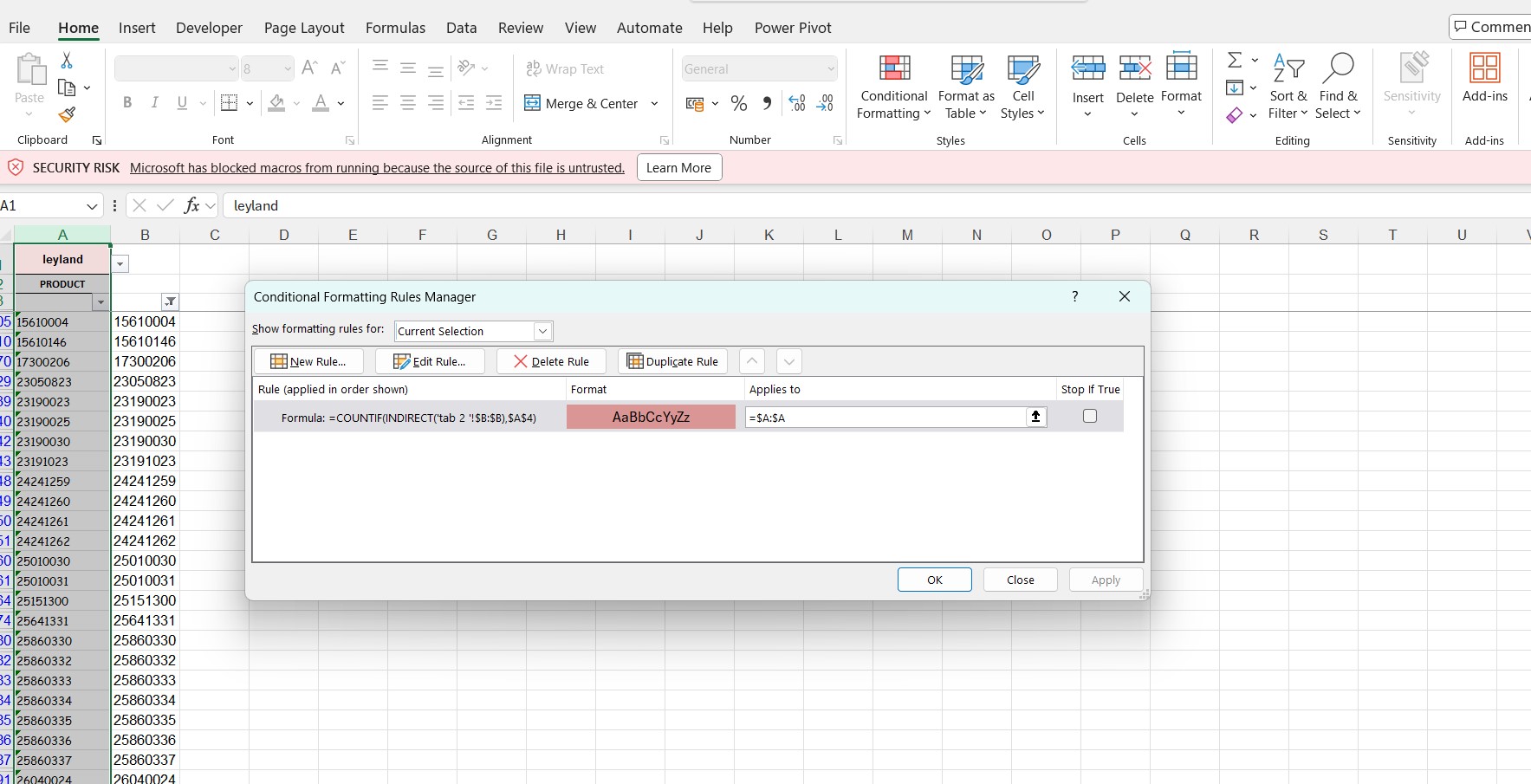This screenshot has height=784, width=1531.
Task: Click the Paste clipboard icon
Action: click(x=29, y=70)
